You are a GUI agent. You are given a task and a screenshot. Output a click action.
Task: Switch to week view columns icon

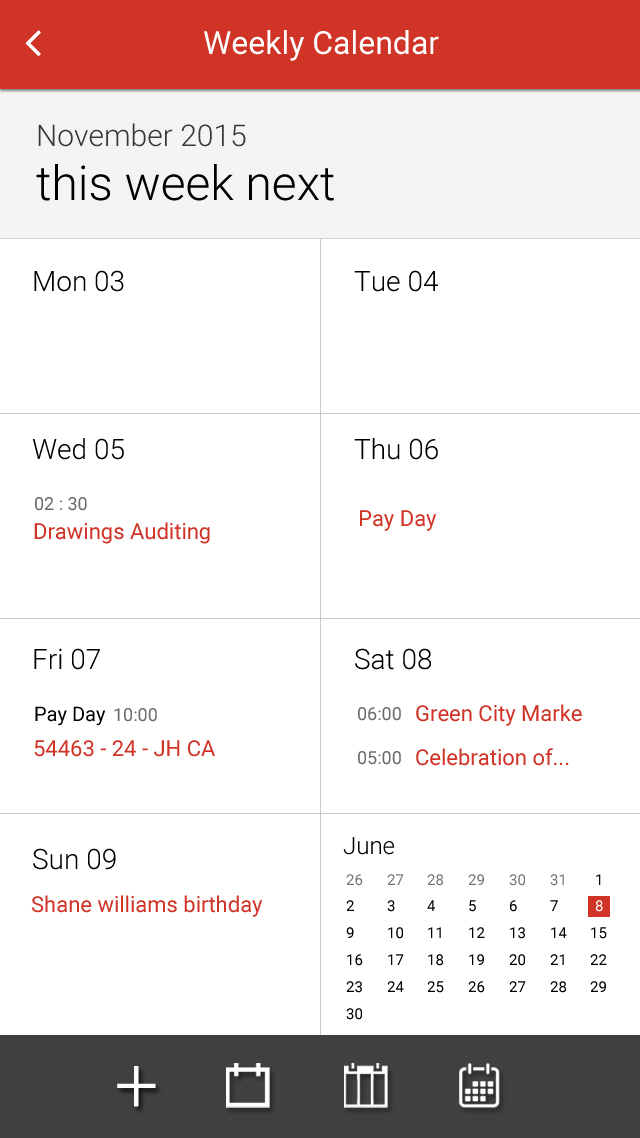[366, 1086]
